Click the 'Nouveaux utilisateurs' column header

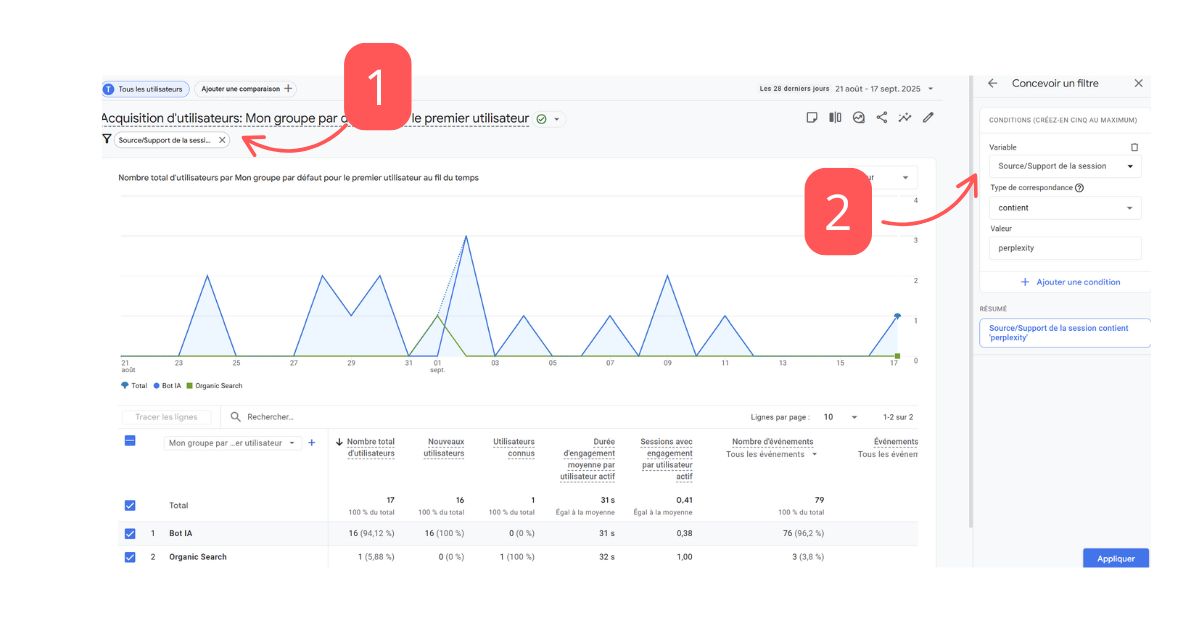(446, 448)
